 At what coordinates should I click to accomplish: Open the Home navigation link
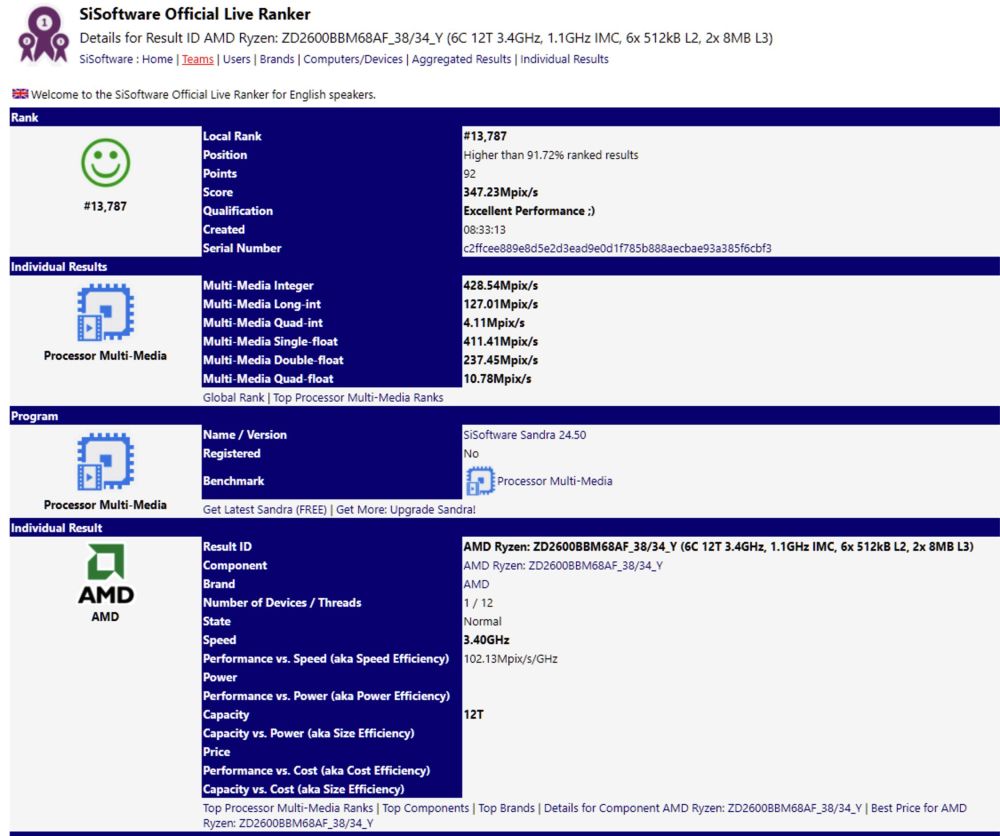157,59
